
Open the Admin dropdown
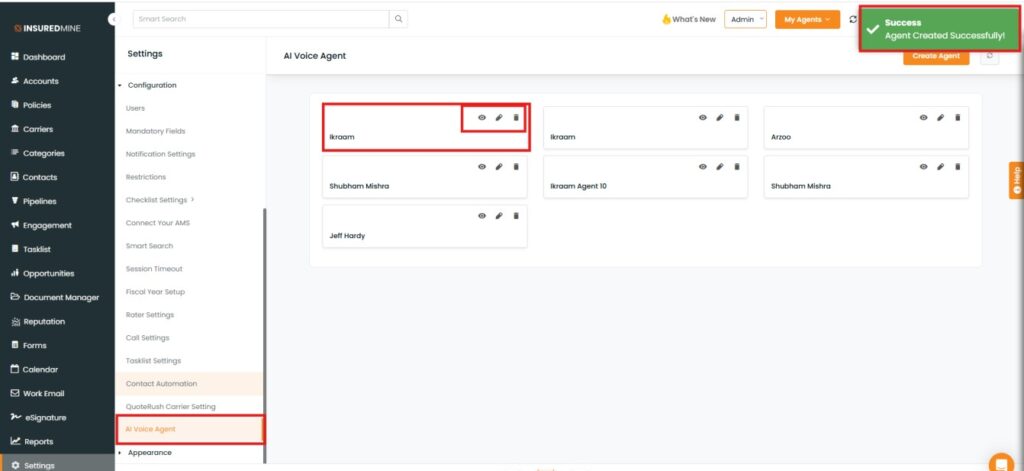[745, 19]
